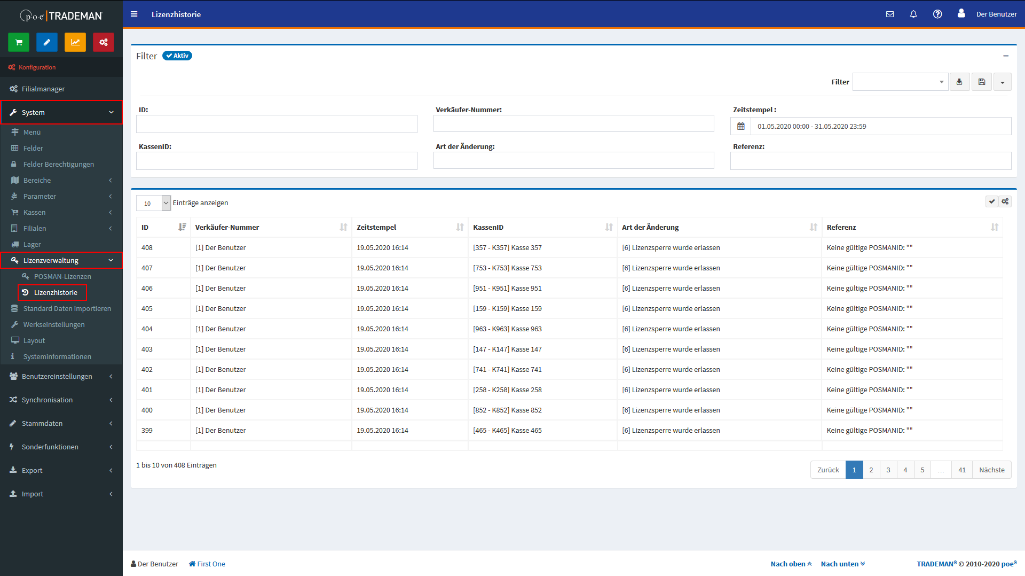Collapse the Filter panel with minus icon
1025x576 pixels.
1006,56
